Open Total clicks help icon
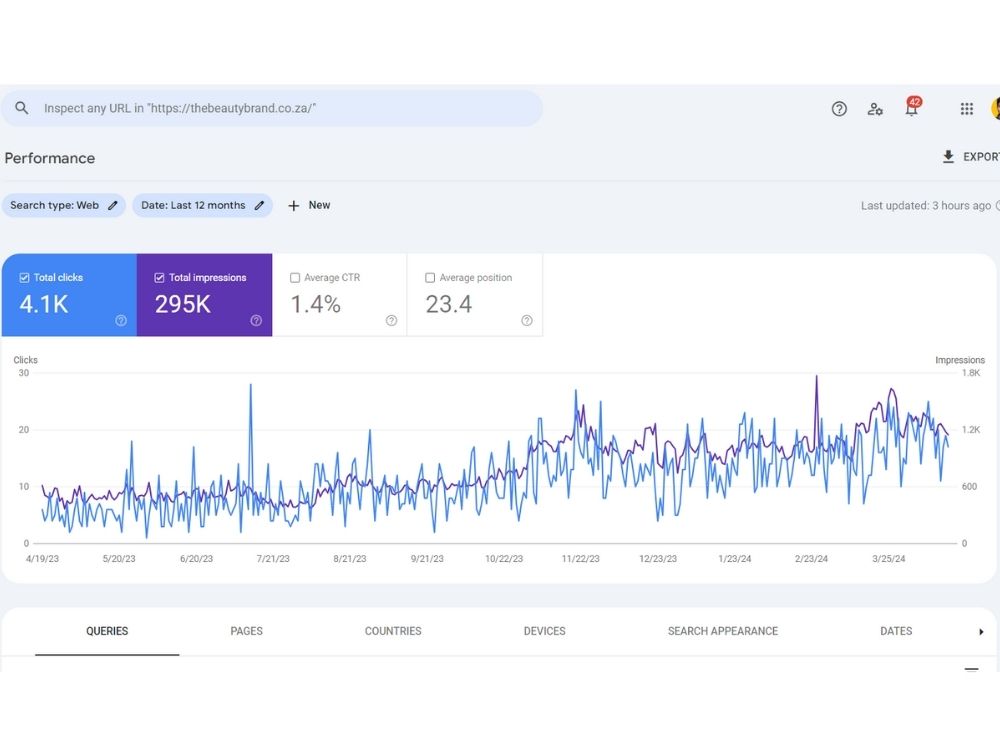 pos(121,320)
